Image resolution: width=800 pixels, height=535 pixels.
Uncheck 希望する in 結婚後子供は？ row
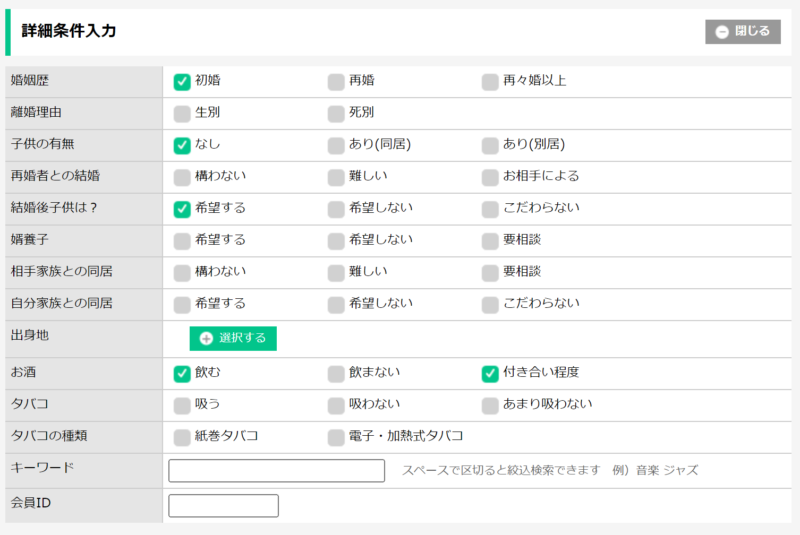point(182,210)
